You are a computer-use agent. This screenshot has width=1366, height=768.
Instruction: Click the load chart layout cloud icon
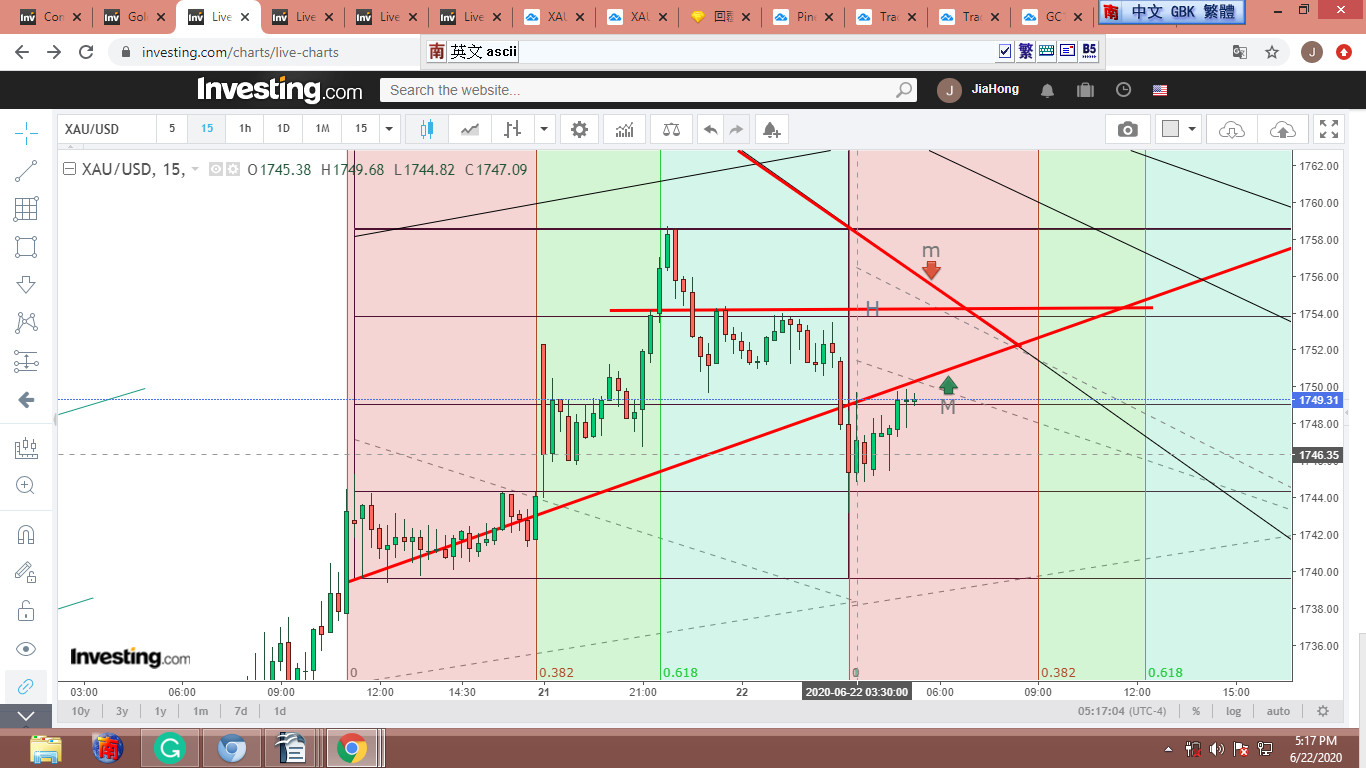[1232, 129]
